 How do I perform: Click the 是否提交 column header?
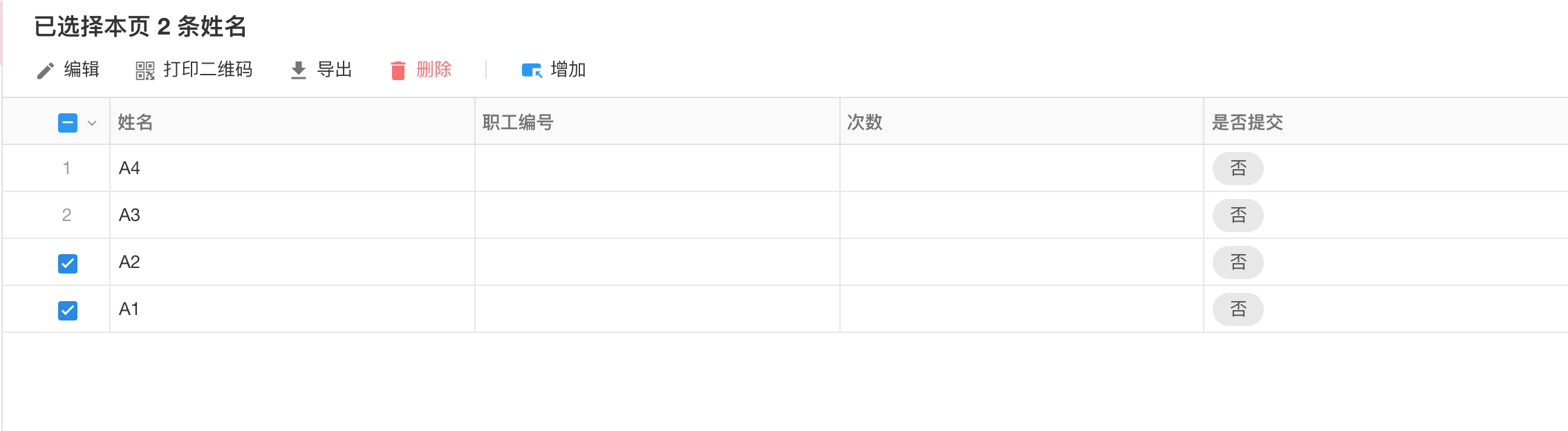point(1247,122)
